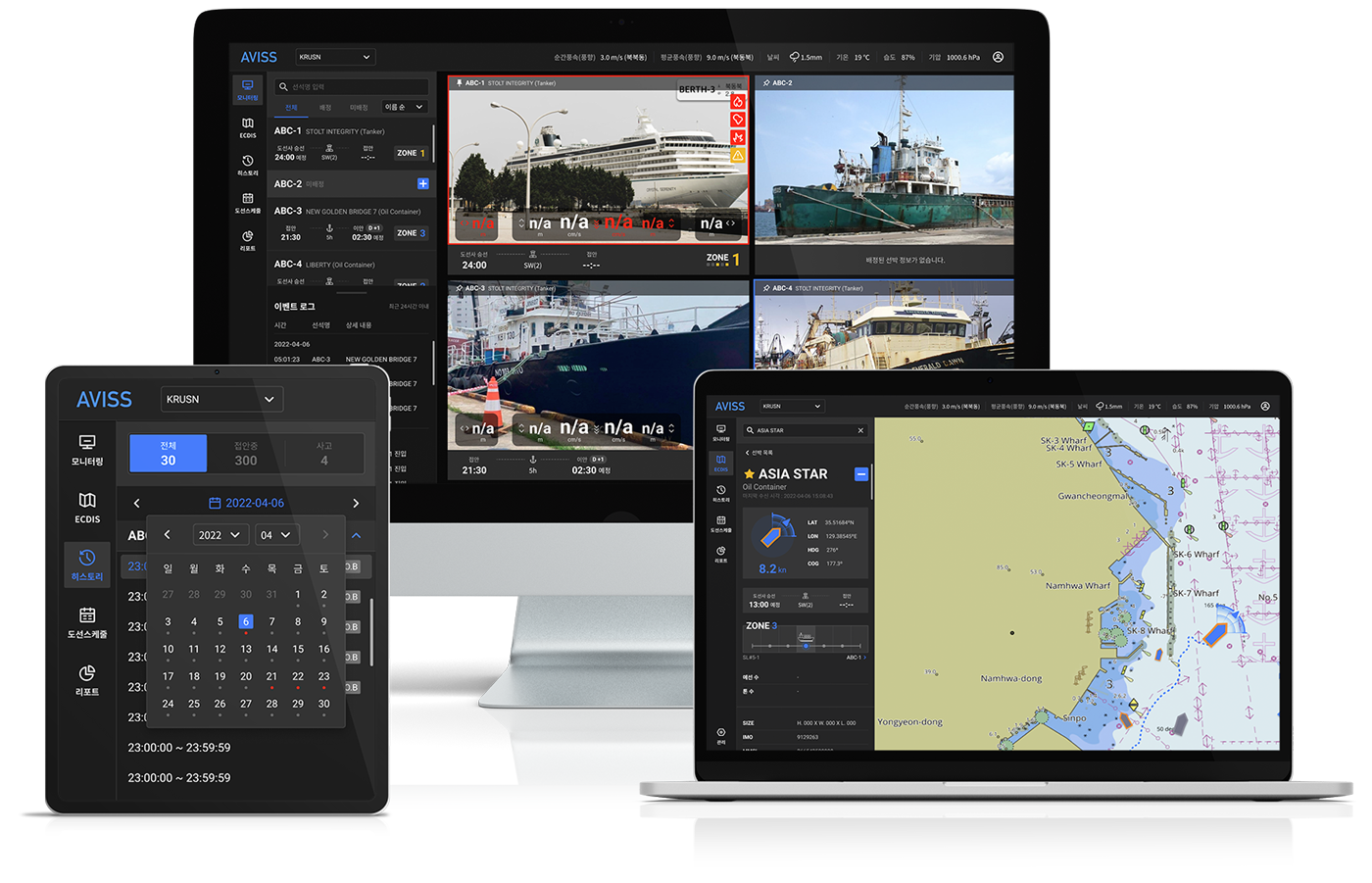Open the management icon at laptop sidebar bottom

[x=721, y=736]
